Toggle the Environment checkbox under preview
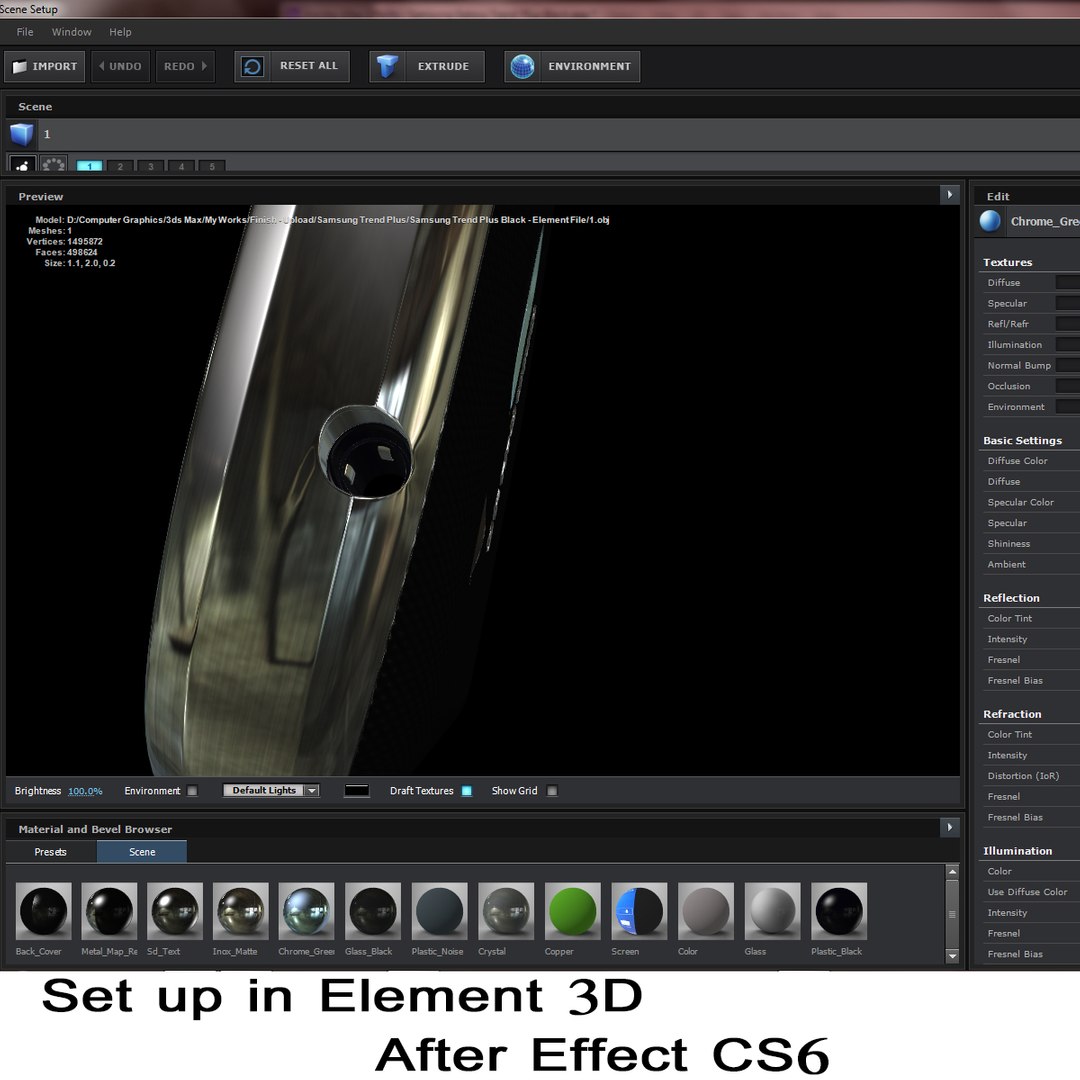 click(x=192, y=791)
